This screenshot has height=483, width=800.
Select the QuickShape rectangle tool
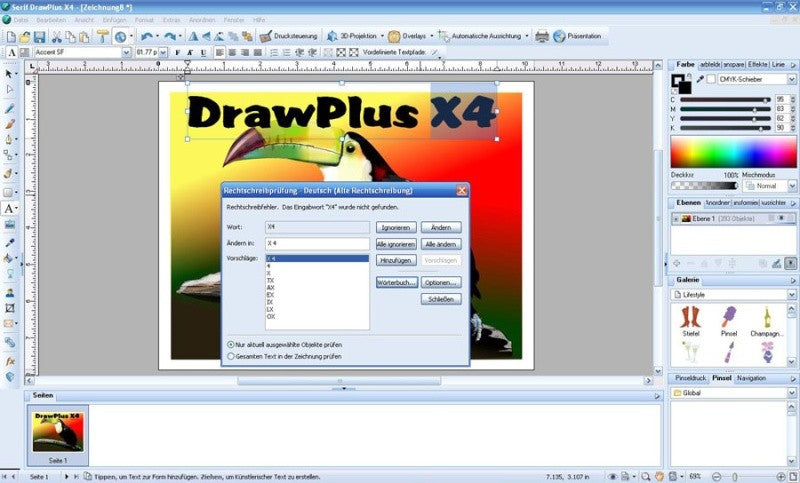(9, 192)
